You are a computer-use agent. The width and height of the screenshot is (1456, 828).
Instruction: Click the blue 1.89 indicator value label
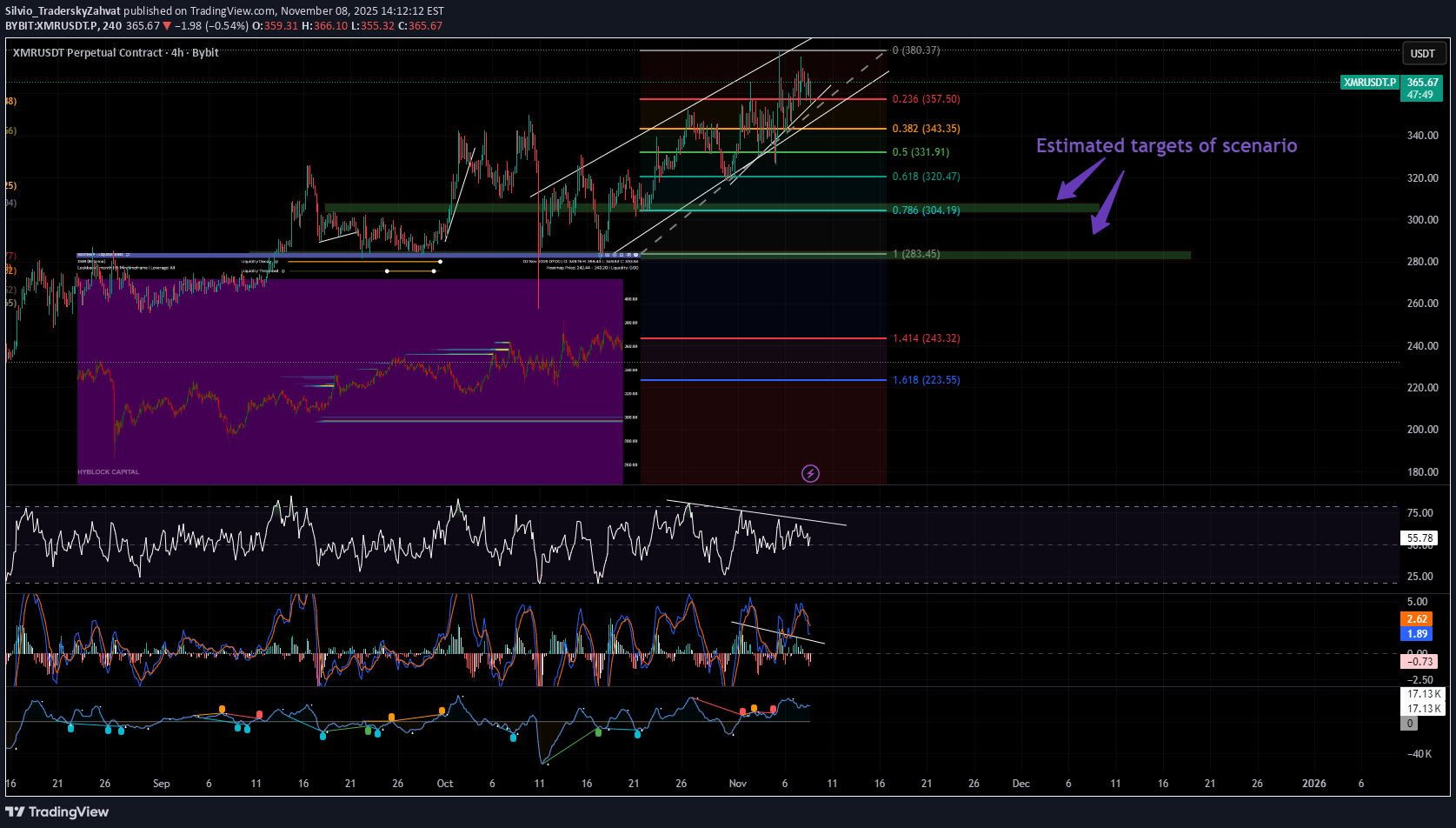[x=1417, y=634]
